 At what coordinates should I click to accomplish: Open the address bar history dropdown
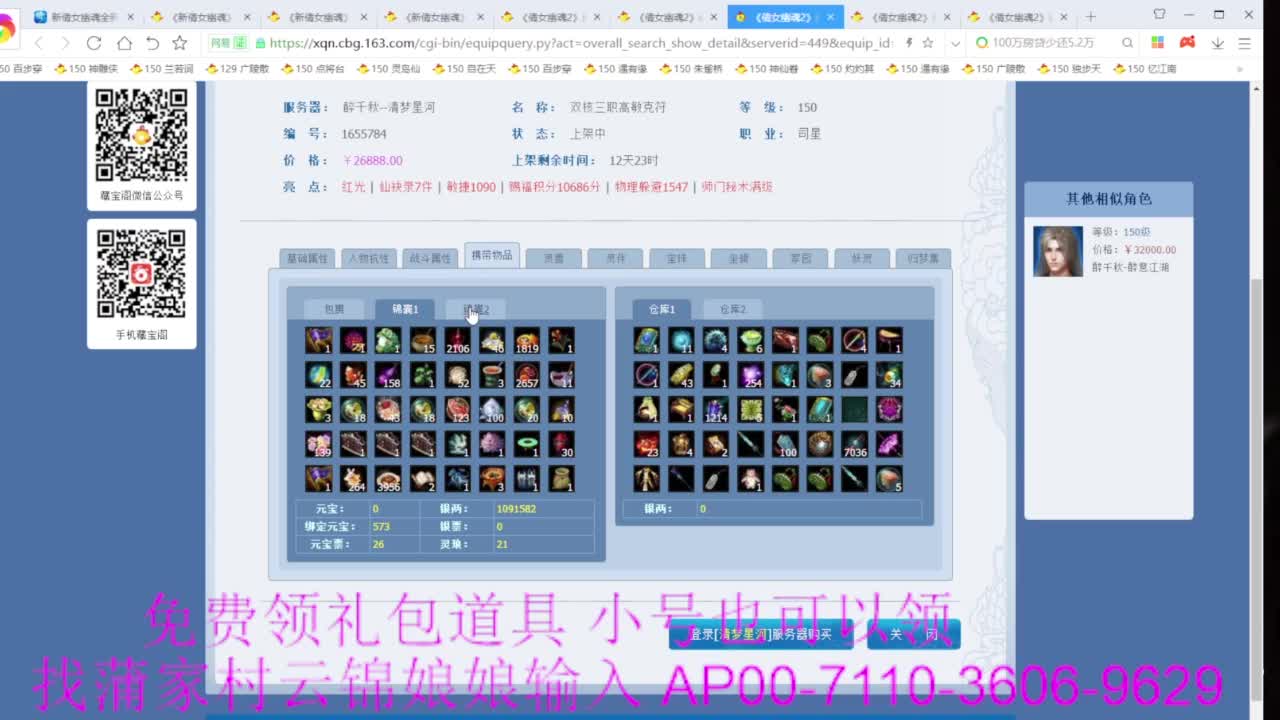pyautogui.click(x=955, y=44)
